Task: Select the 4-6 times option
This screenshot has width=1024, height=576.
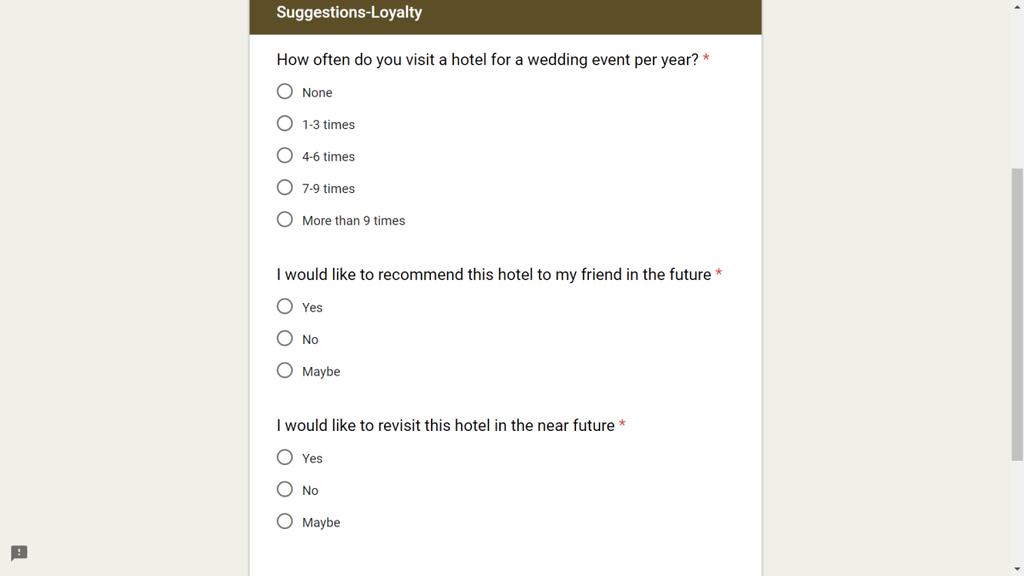Action: coord(285,155)
